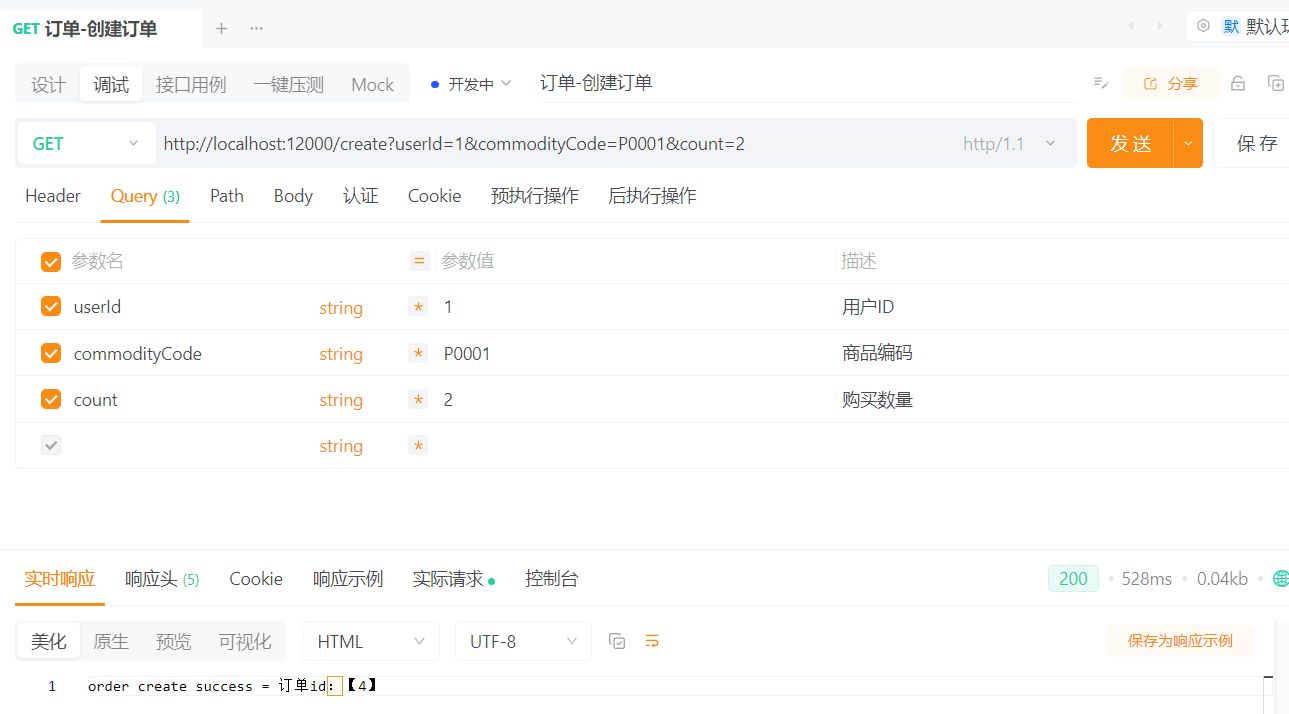This screenshot has width=1289, height=714.
Task: Switch to the 接口用例 tab
Action: (x=191, y=85)
